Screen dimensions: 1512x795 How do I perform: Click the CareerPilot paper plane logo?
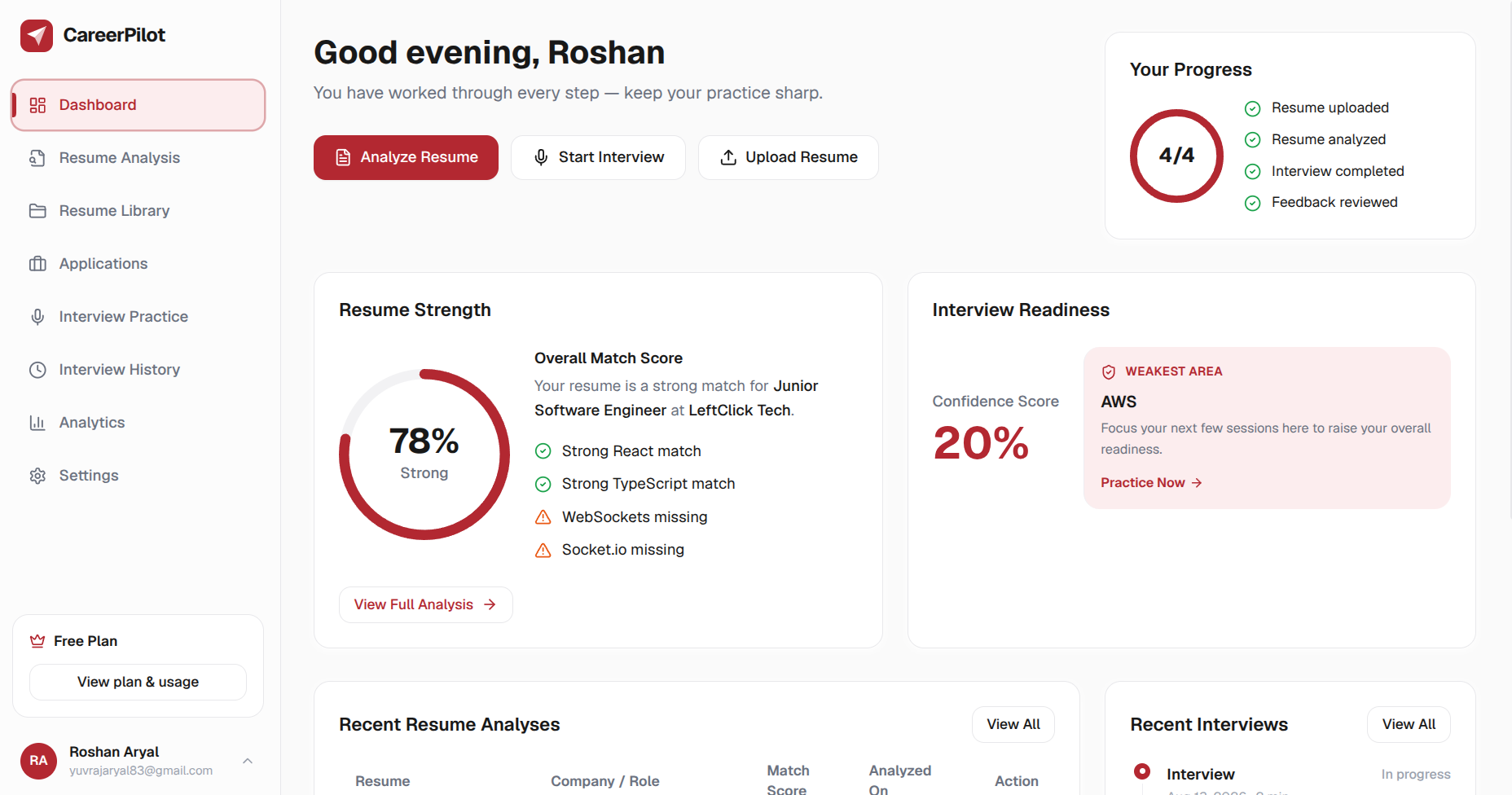37,35
